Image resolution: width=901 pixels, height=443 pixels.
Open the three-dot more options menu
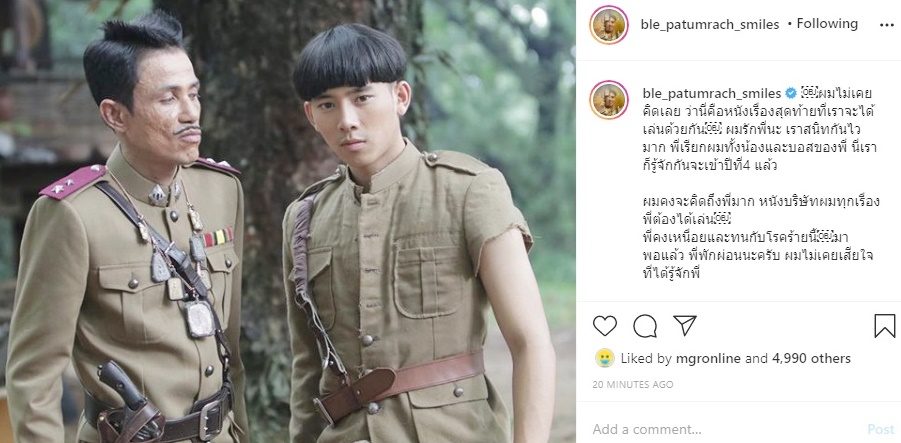(x=887, y=25)
